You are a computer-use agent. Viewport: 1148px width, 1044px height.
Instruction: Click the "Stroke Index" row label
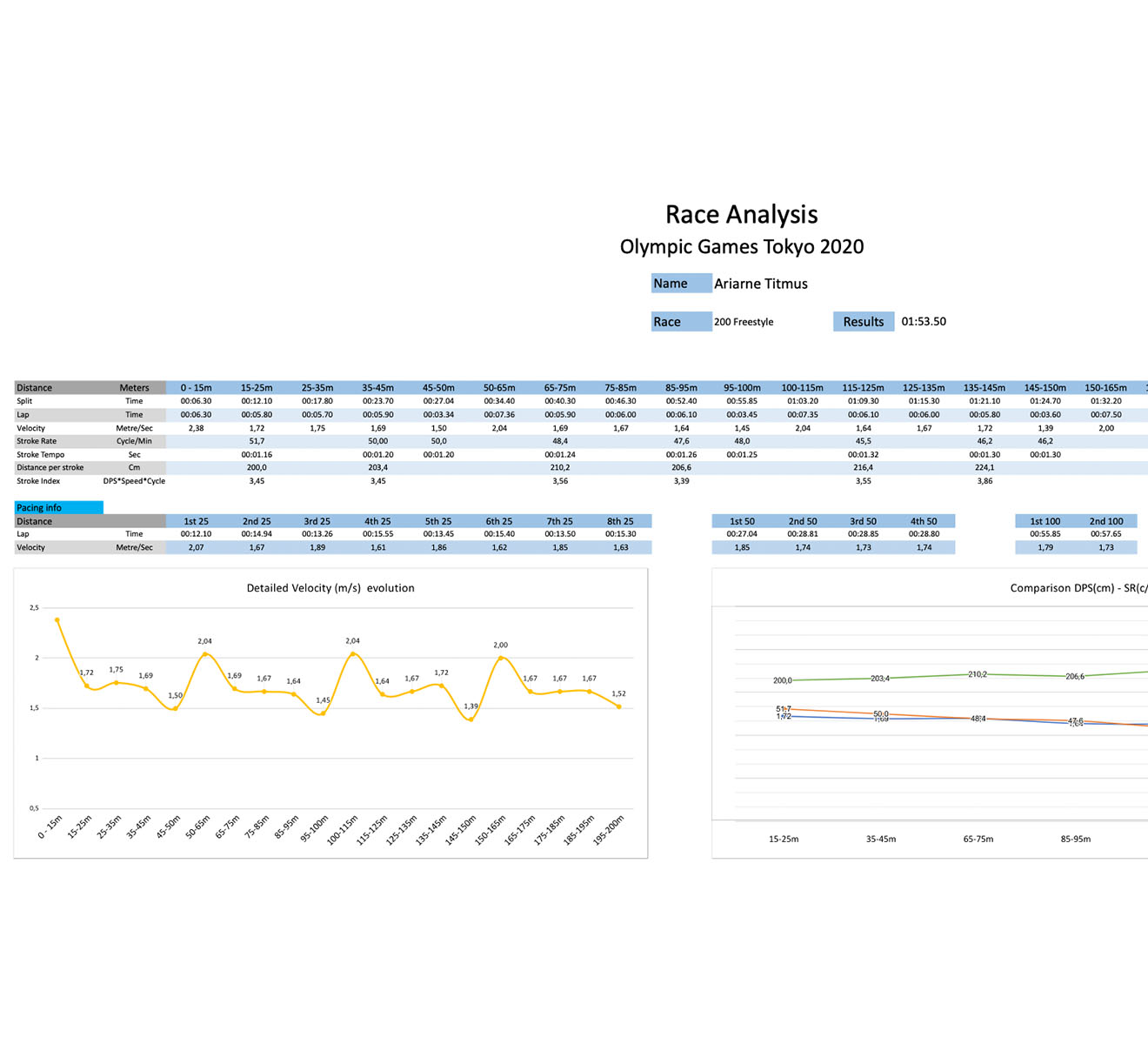(38, 481)
